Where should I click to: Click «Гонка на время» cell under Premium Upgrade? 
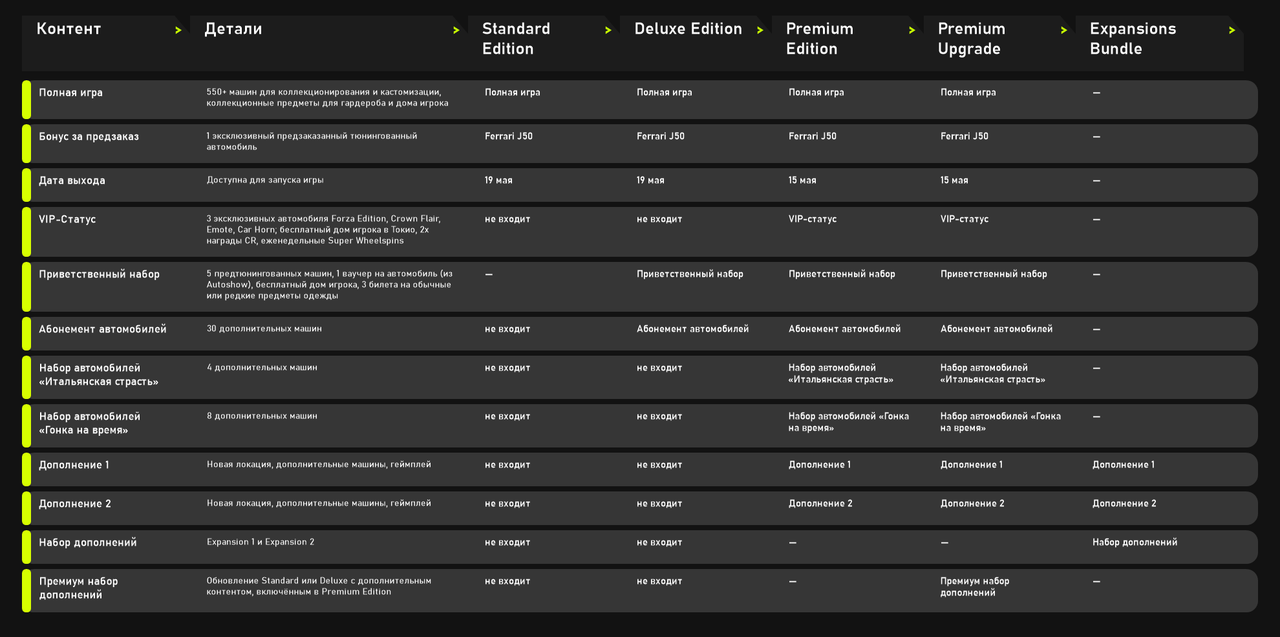click(x=1001, y=422)
